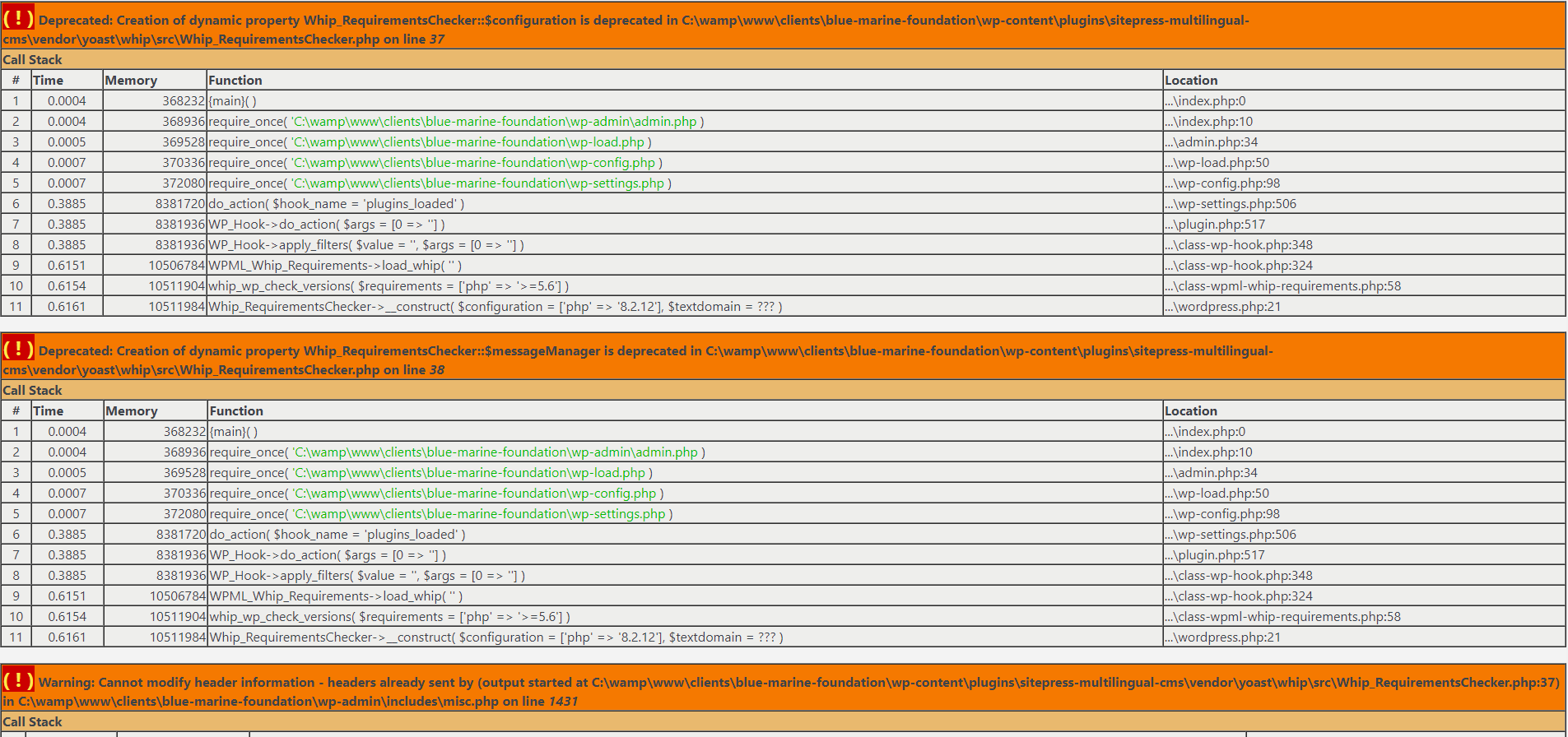Screen dimensions: 1568x737
Task: Click location '...\plugin.php:517' in $messageManager stack
Action: [1215, 554]
